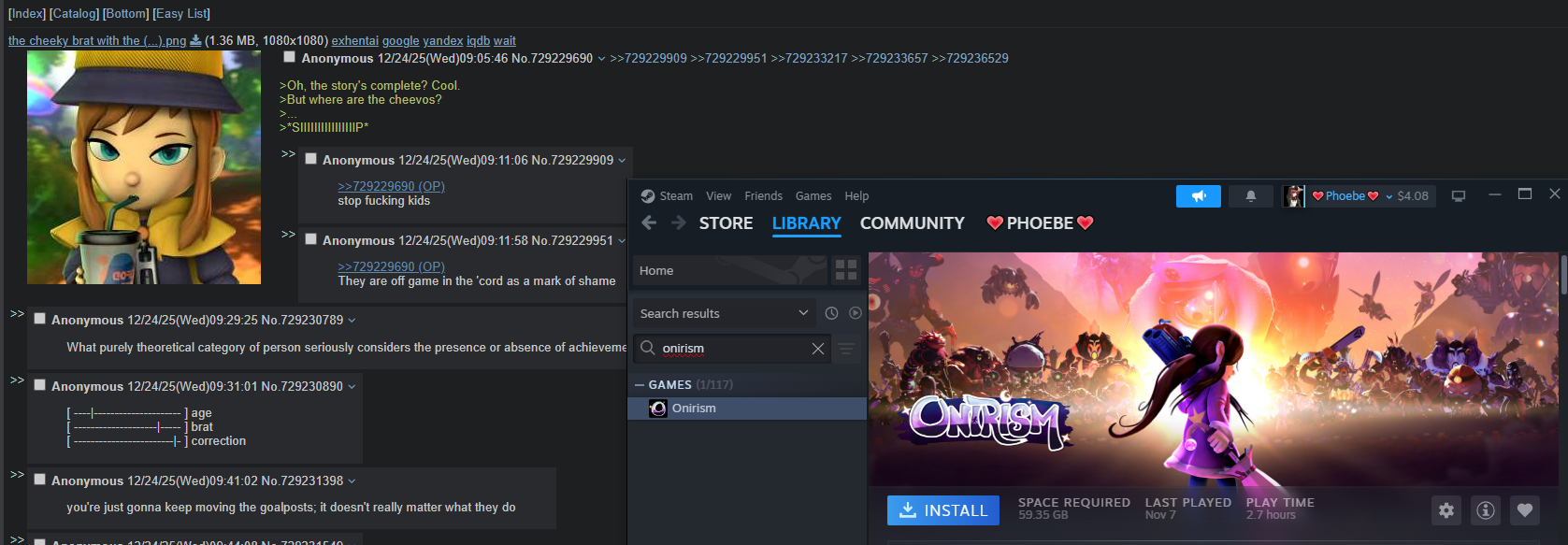
Task: Open the Friends menu
Action: (x=763, y=196)
